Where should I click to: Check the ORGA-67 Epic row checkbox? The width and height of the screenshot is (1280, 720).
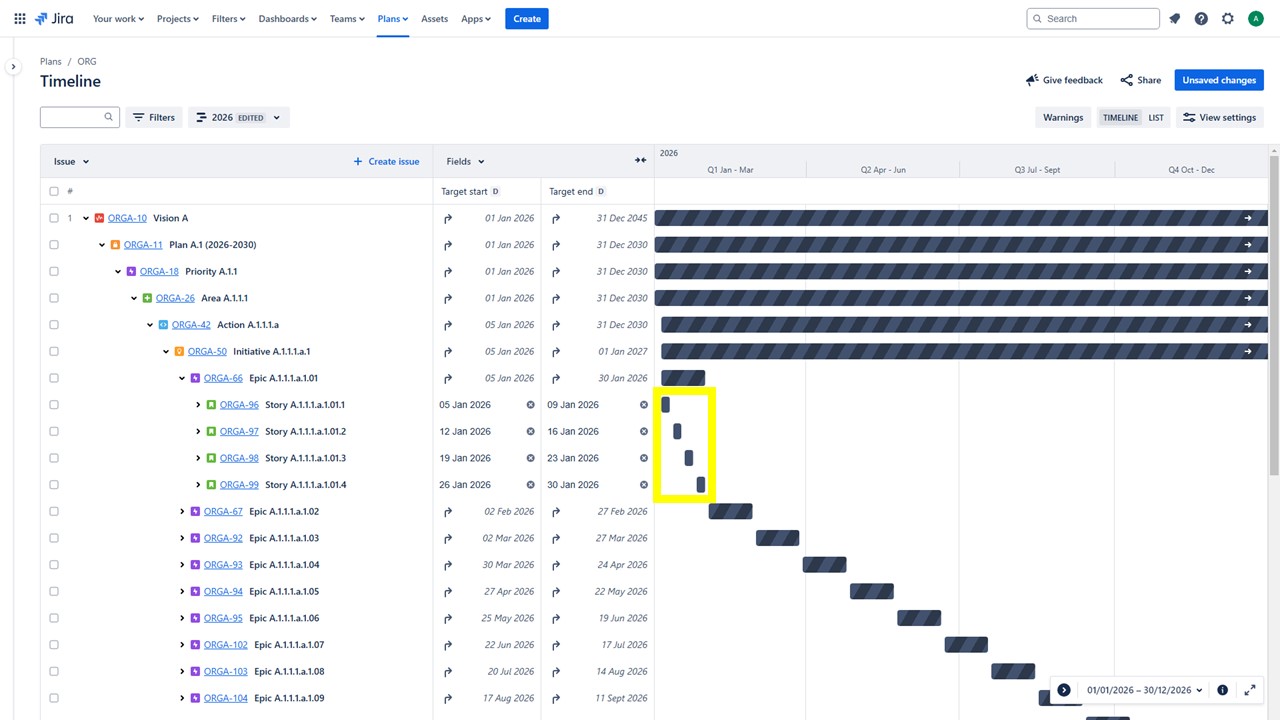point(54,512)
